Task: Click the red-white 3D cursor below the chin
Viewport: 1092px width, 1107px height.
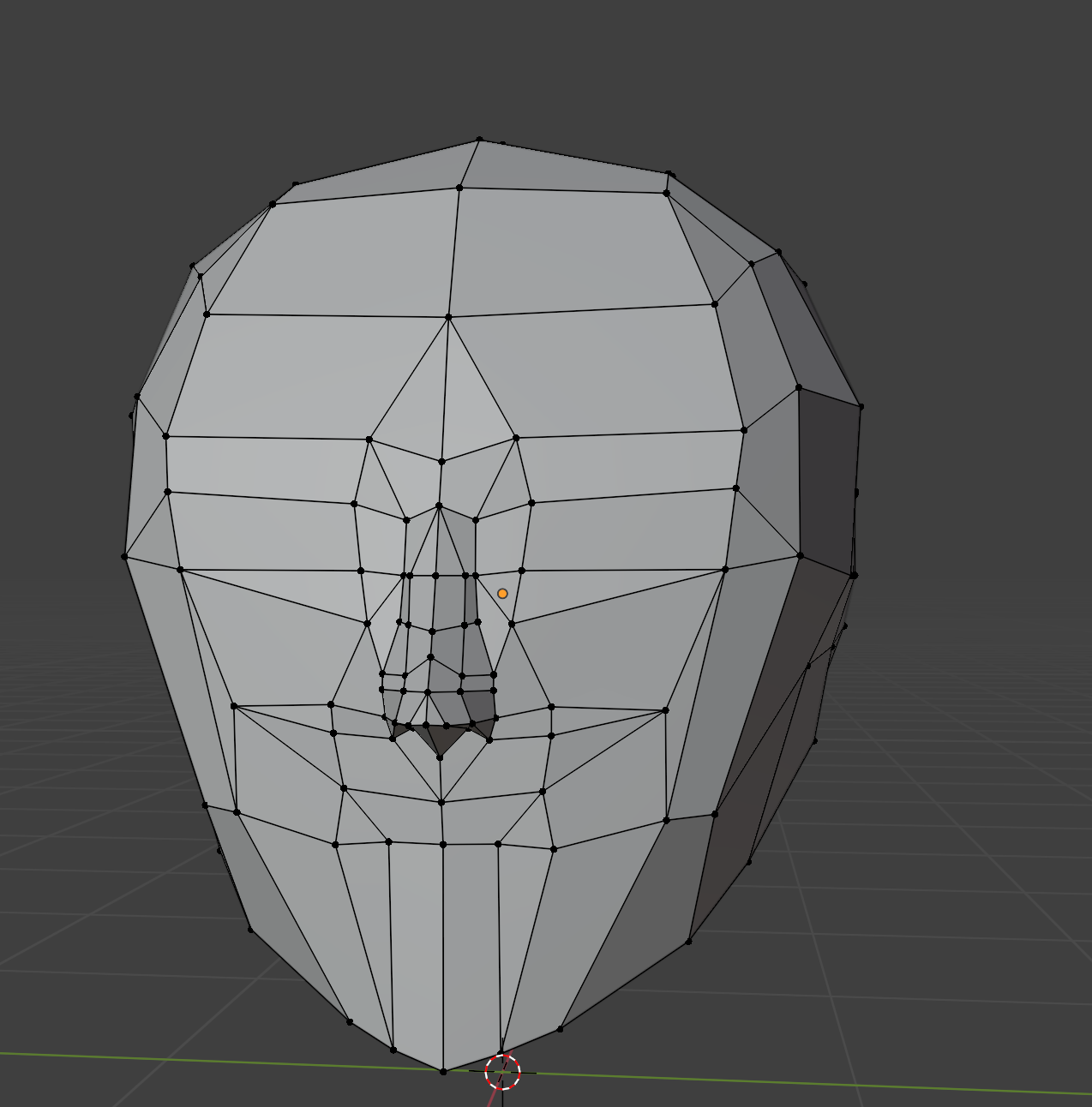Action: (502, 1072)
